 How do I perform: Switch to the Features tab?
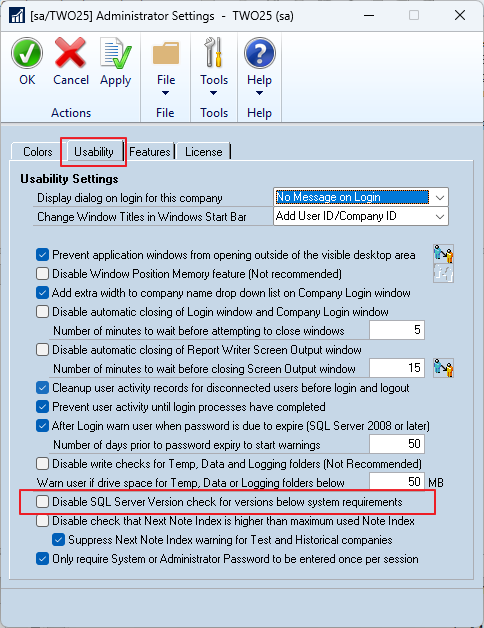149,152
